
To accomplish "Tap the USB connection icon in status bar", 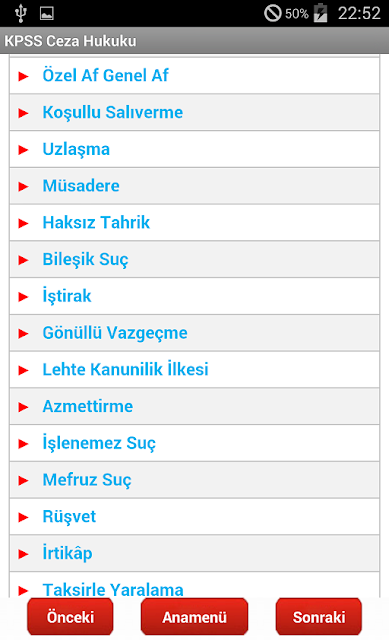I will click(20, 13).
